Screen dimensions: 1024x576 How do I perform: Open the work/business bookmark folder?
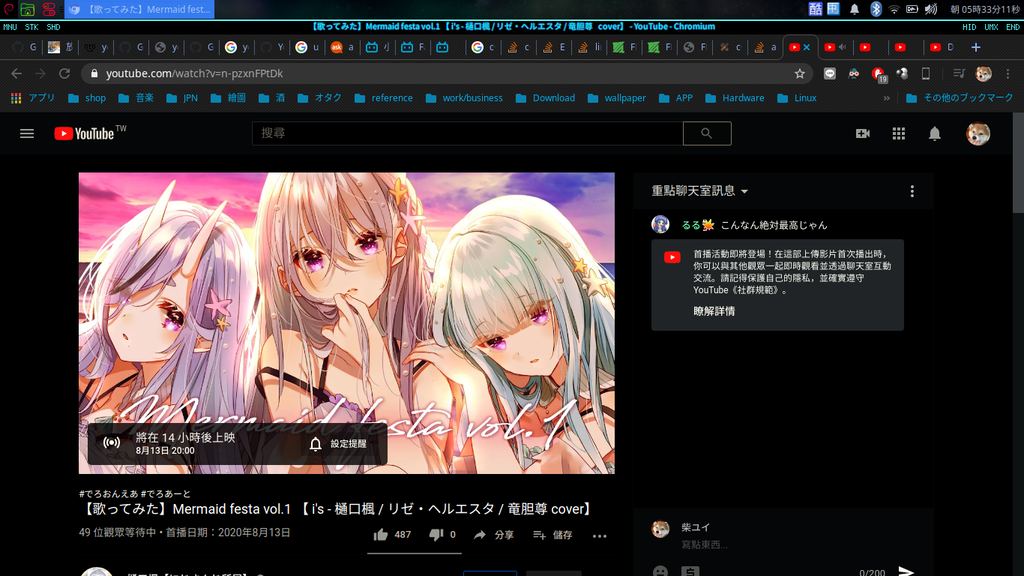click(464, 98)
